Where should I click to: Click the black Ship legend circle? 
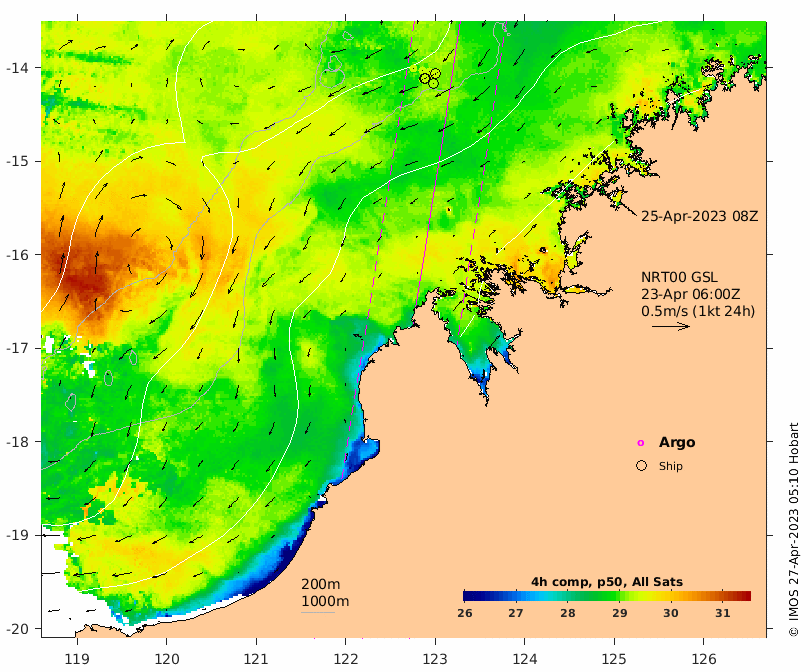pyautogui.click(x=641, y=466)
